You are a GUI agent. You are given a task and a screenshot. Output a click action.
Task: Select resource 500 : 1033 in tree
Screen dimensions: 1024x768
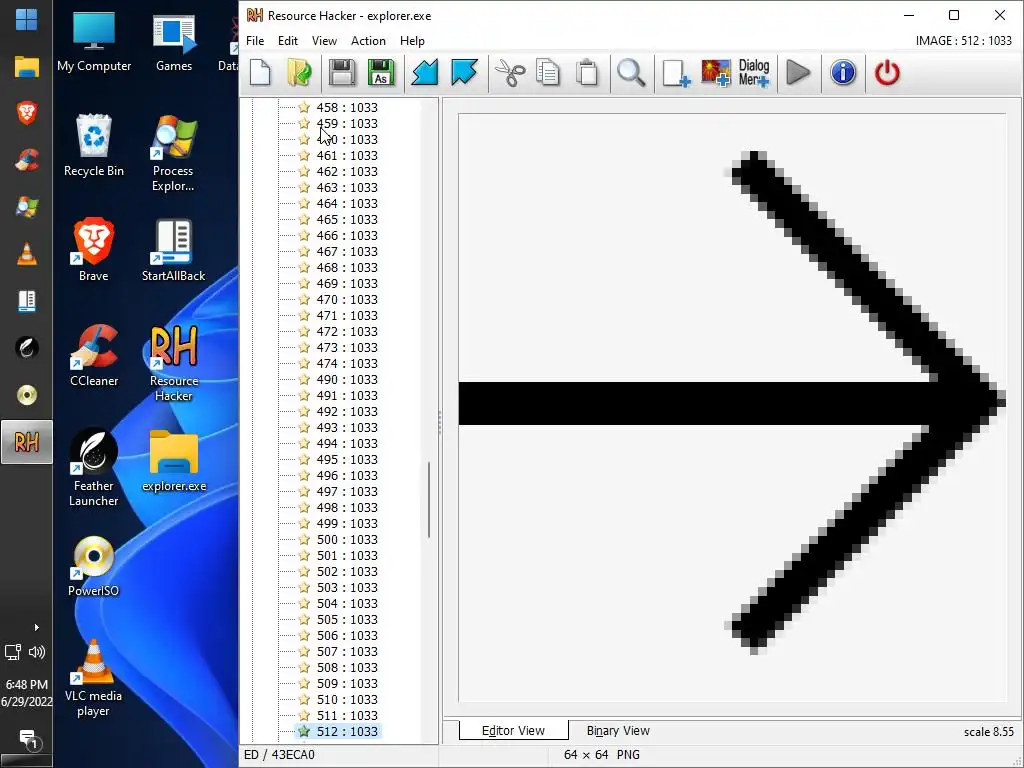(347, 539)
